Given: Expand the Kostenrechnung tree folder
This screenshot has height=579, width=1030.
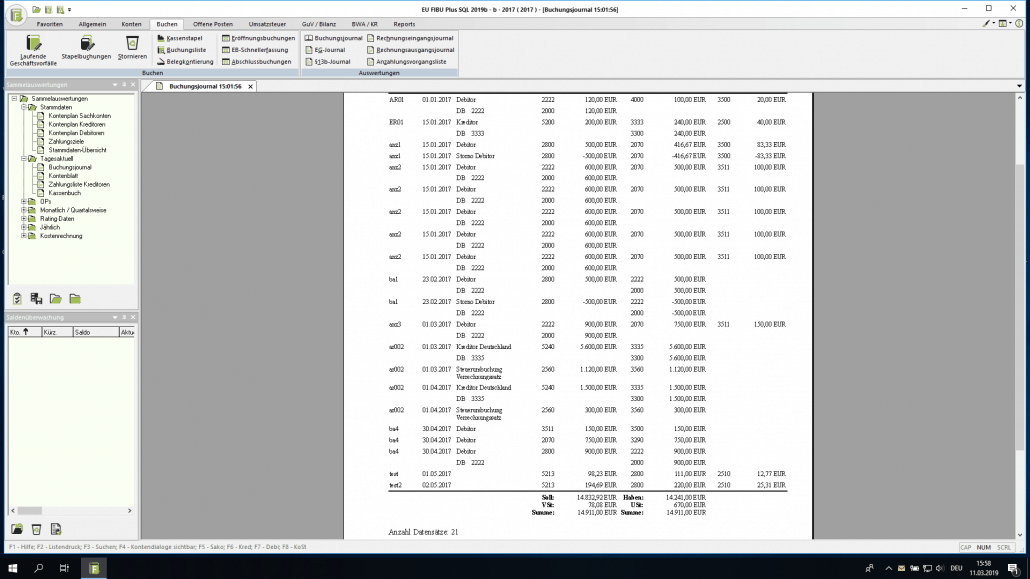Looking at the screenshot, I should pyautogui.click(x=24, y=236).
